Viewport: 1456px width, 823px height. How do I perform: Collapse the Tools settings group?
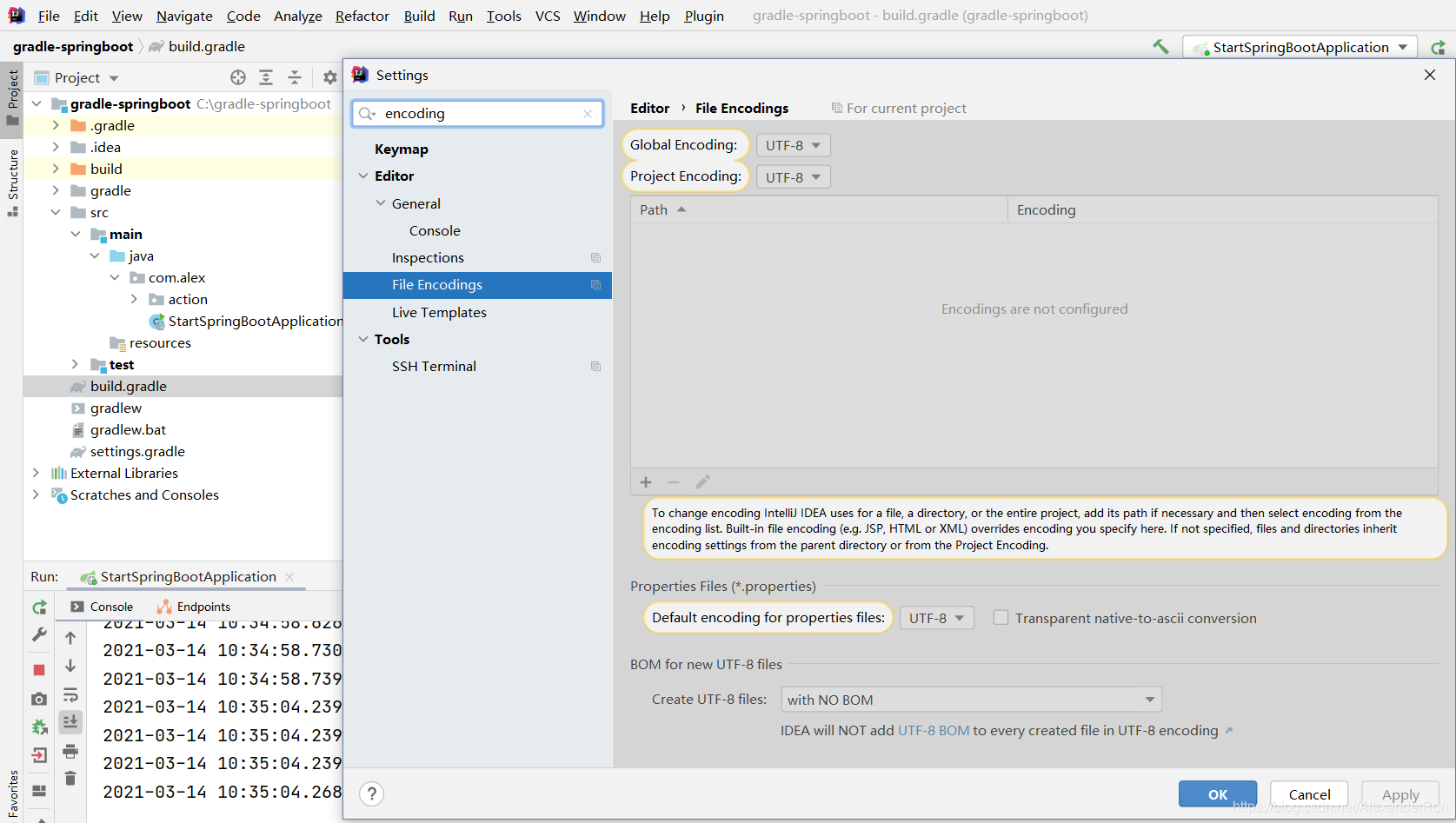pyautogui.click(x=363, y=340)
